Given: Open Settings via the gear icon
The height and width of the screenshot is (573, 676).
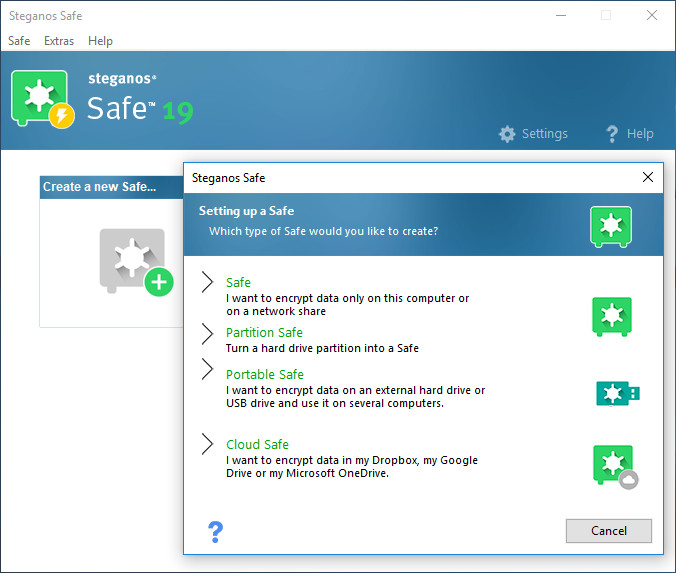Looking at the screenshot, I should click(507, 134).
